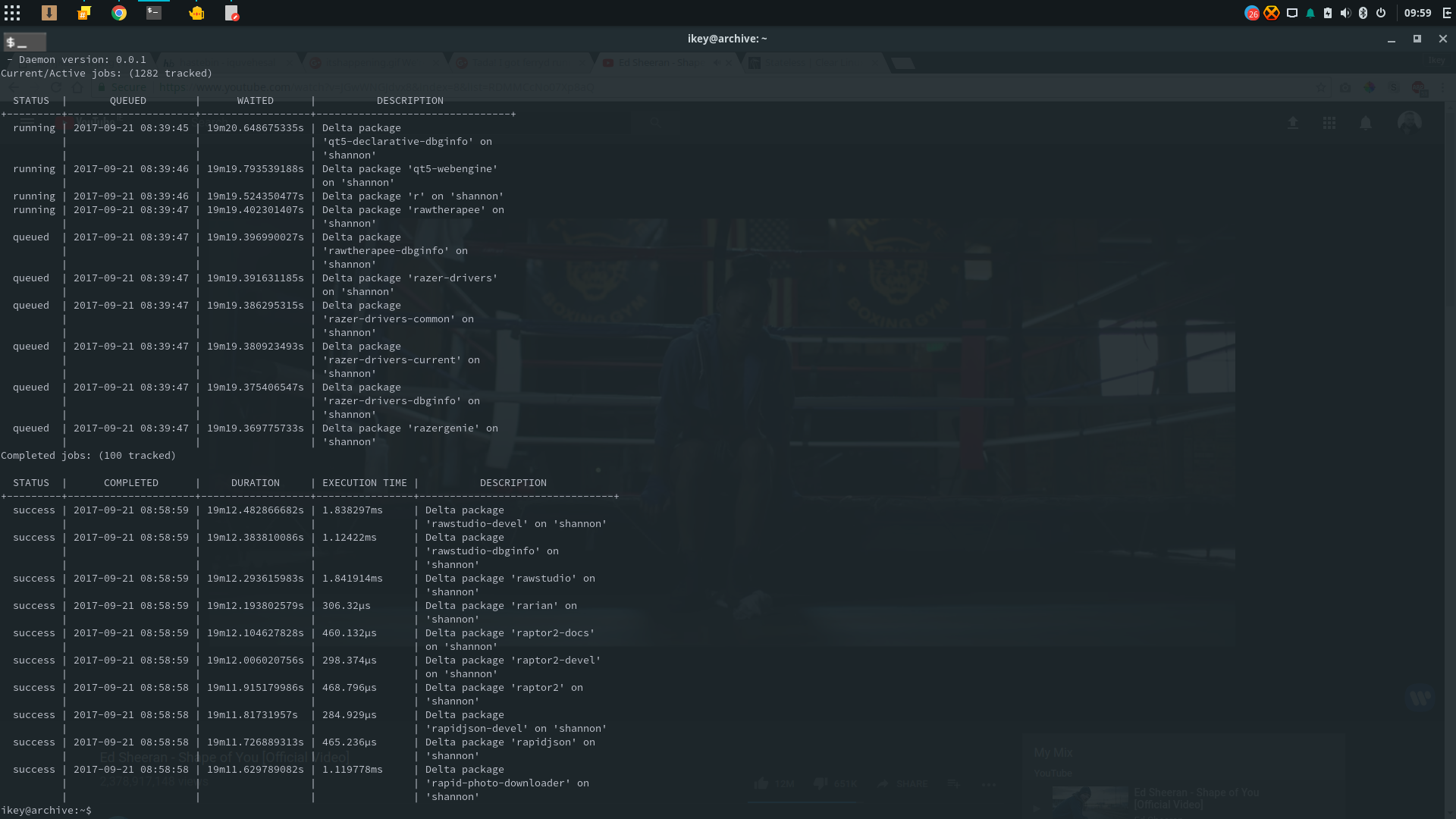
Task: Launch the brown download-arrow app in panel
Action: point(49,13)
